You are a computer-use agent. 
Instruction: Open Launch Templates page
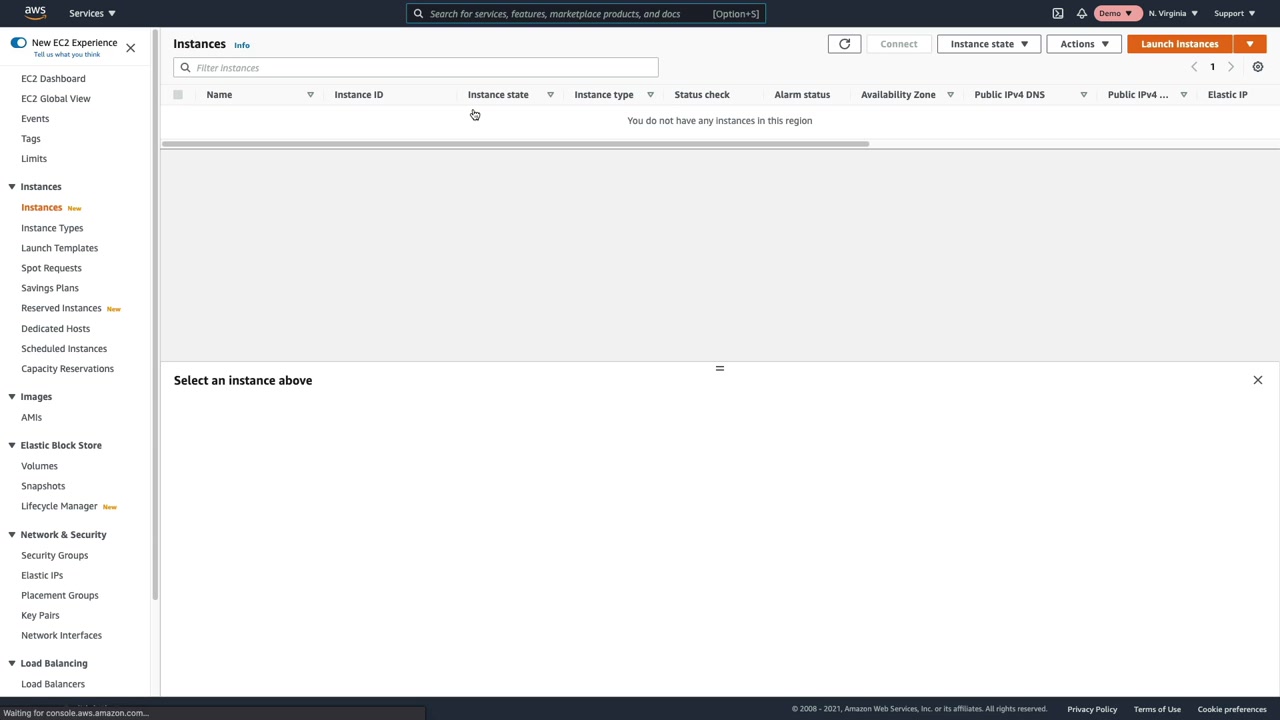click(60, 248)
